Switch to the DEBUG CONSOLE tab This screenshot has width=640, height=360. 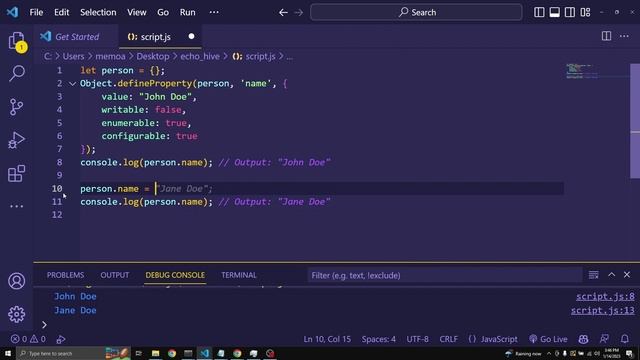[175, 275]
